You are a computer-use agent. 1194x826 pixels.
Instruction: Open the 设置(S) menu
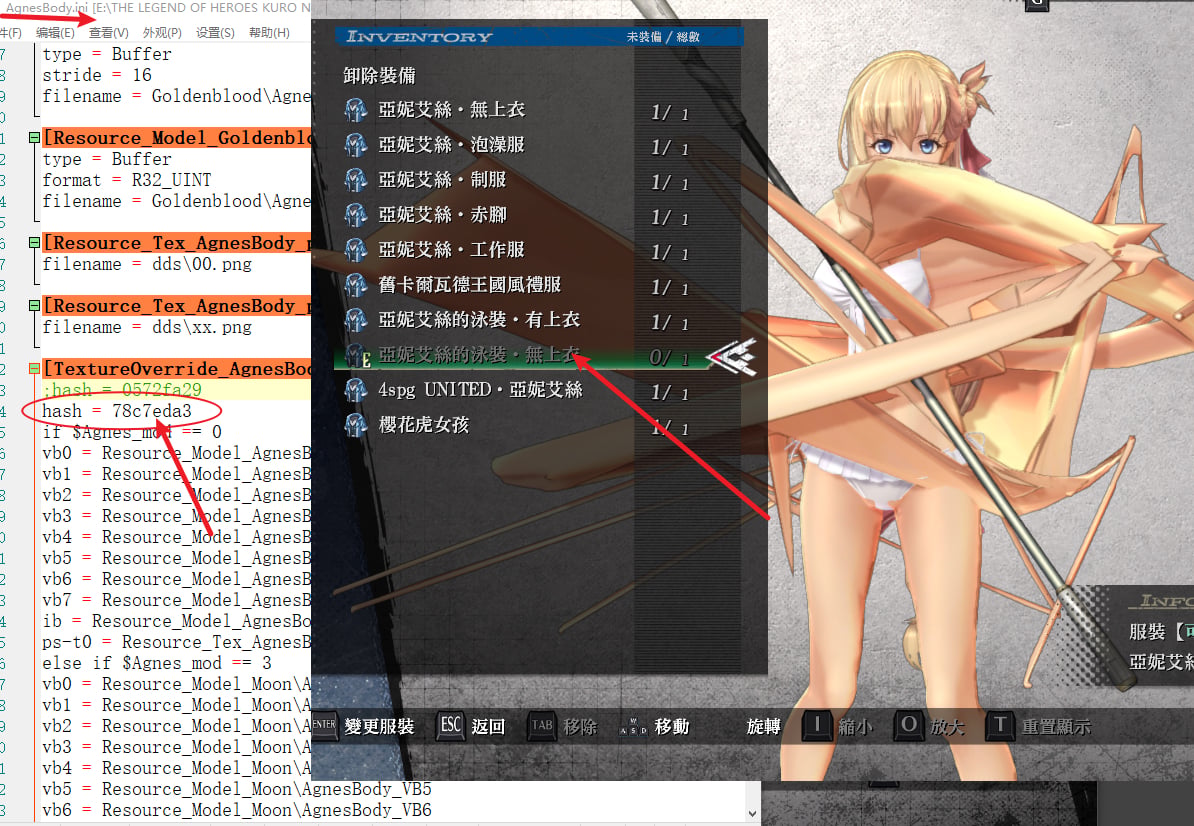pyautogui.click(x=215, y=33)
